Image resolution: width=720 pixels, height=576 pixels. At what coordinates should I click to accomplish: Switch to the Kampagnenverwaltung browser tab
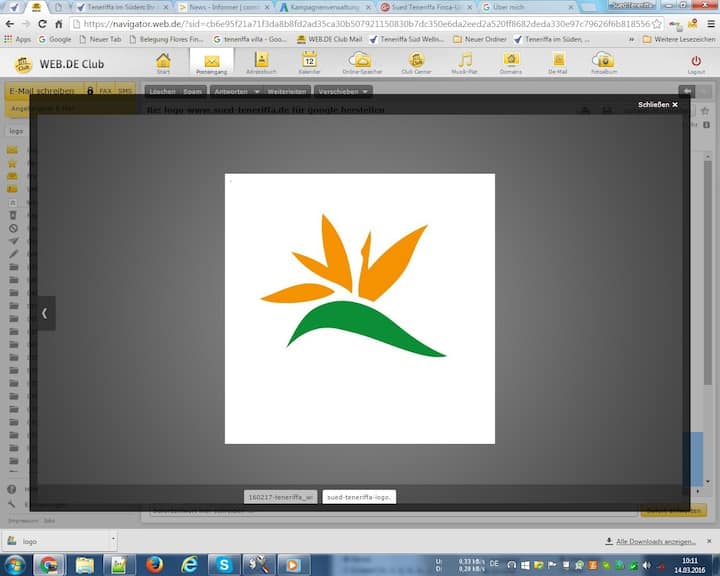point(325,7)
